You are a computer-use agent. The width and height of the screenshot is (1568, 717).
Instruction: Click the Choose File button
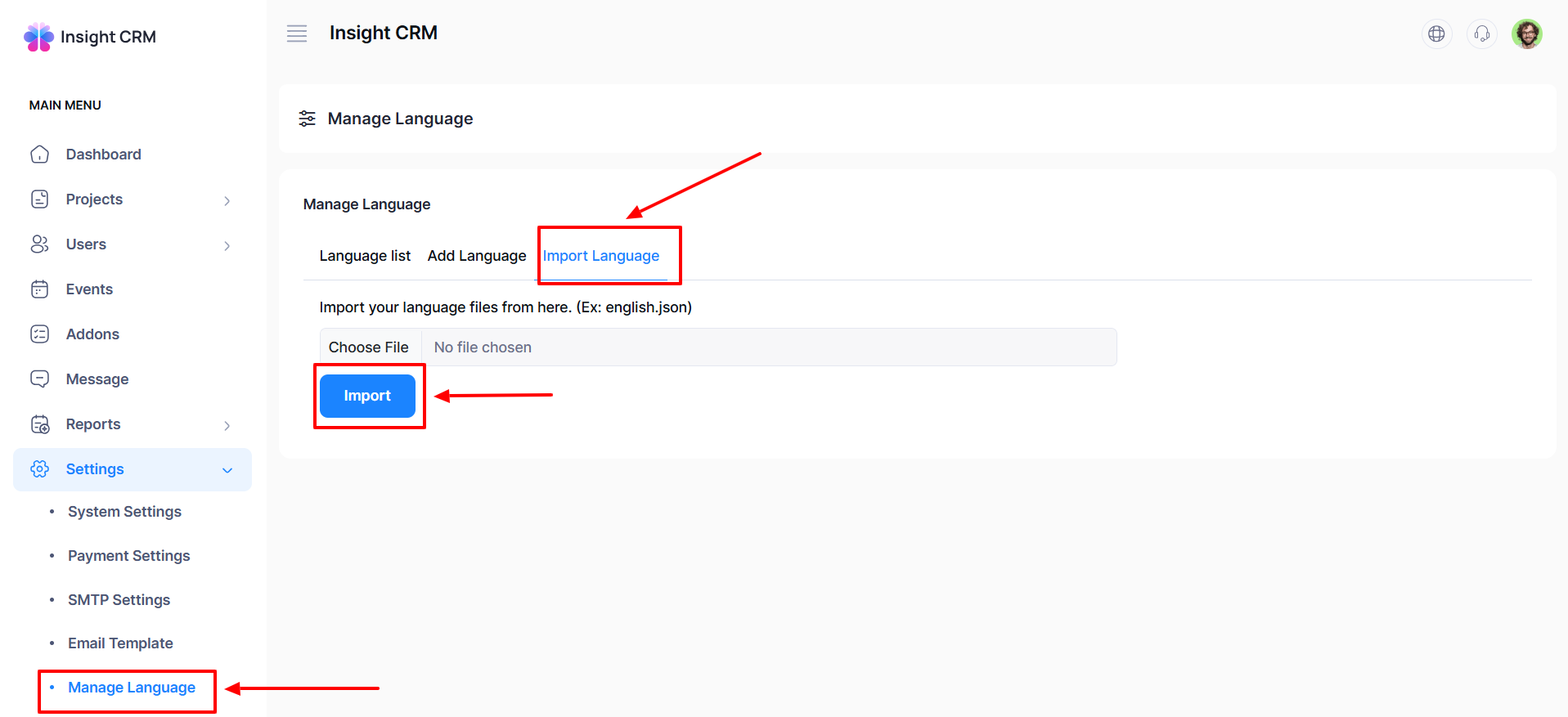(x=369, y=347)
